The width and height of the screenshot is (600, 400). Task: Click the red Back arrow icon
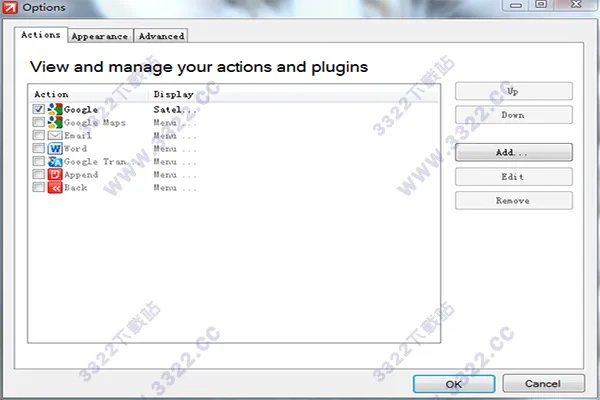tap(55, 187)
